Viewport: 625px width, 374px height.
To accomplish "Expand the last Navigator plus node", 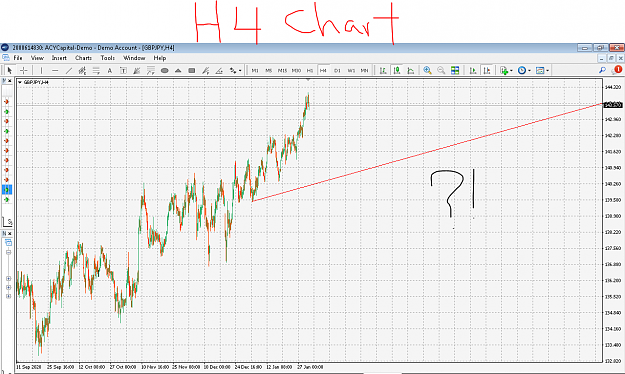I will pyautogui.click(x=8, y=296).
